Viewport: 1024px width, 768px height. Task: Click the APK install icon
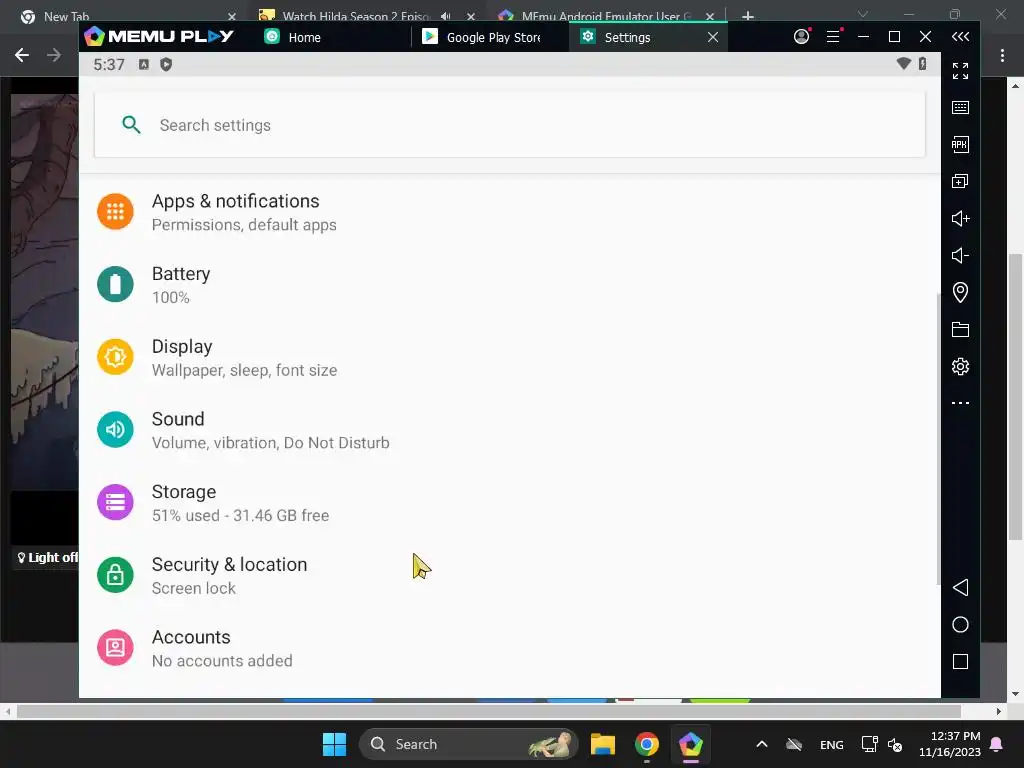(x=960, y=144)
